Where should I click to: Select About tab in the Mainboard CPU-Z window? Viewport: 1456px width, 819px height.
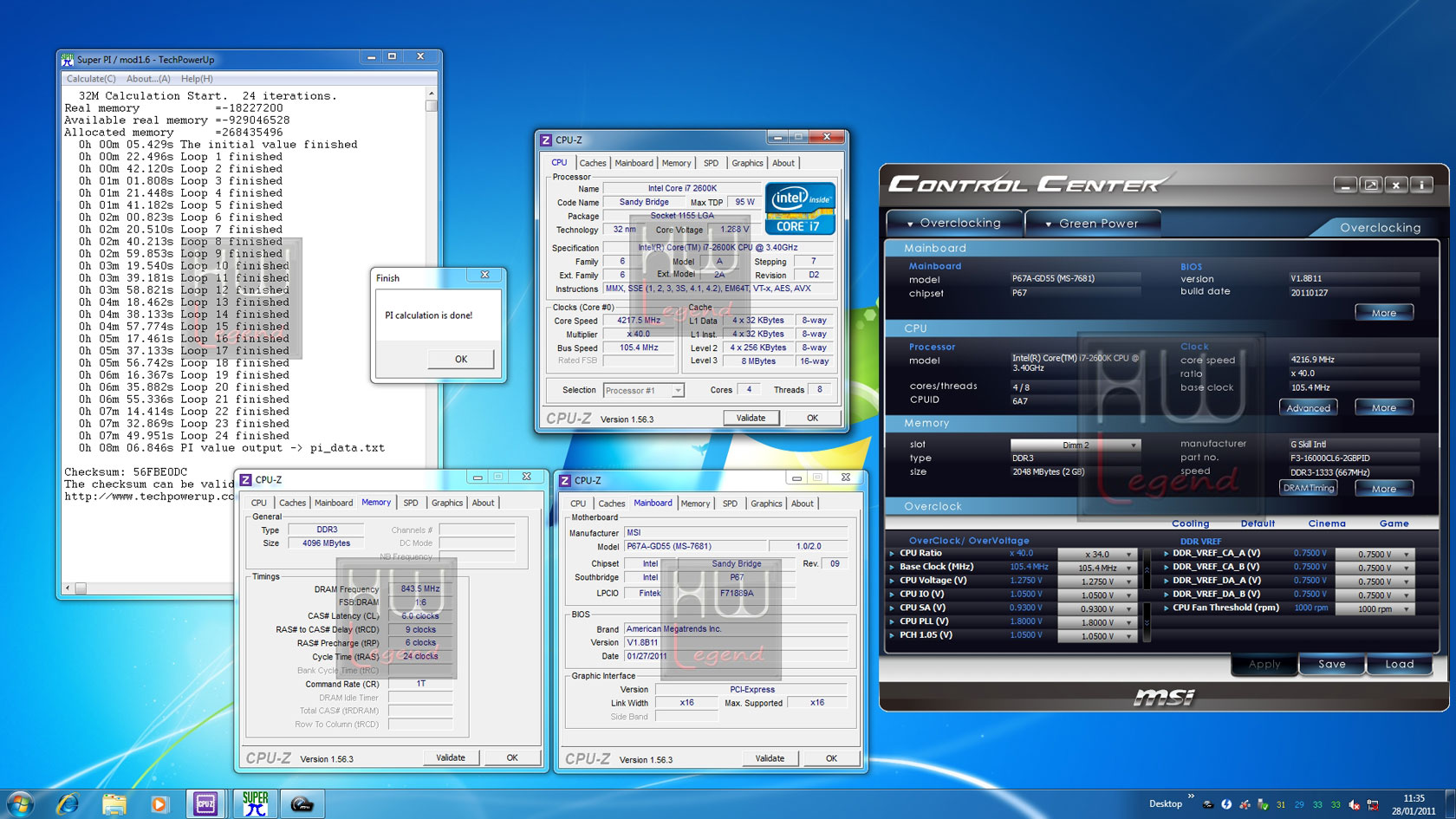[x=803, y=504]
